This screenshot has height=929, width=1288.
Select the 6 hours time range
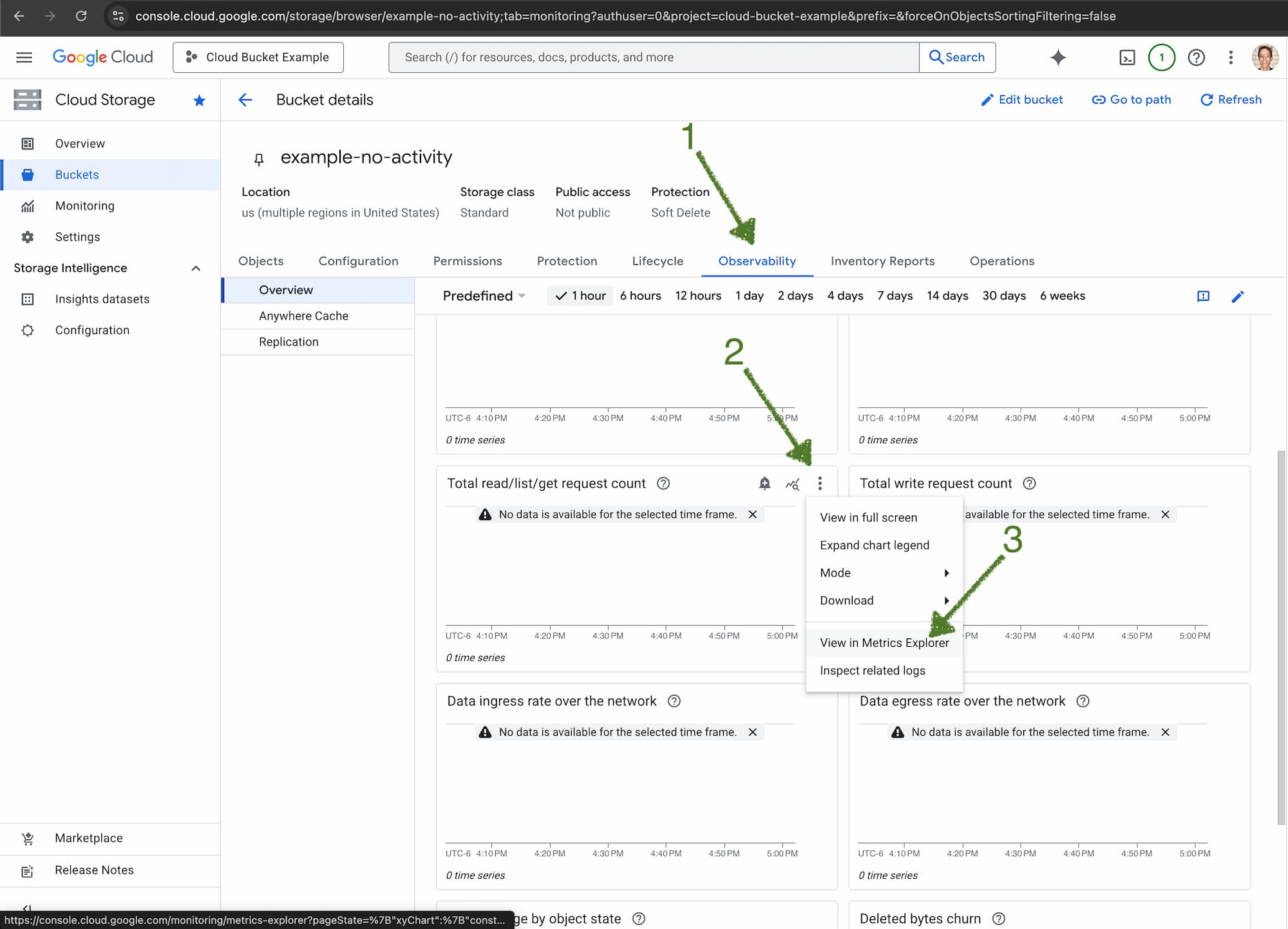coord(640,296)
